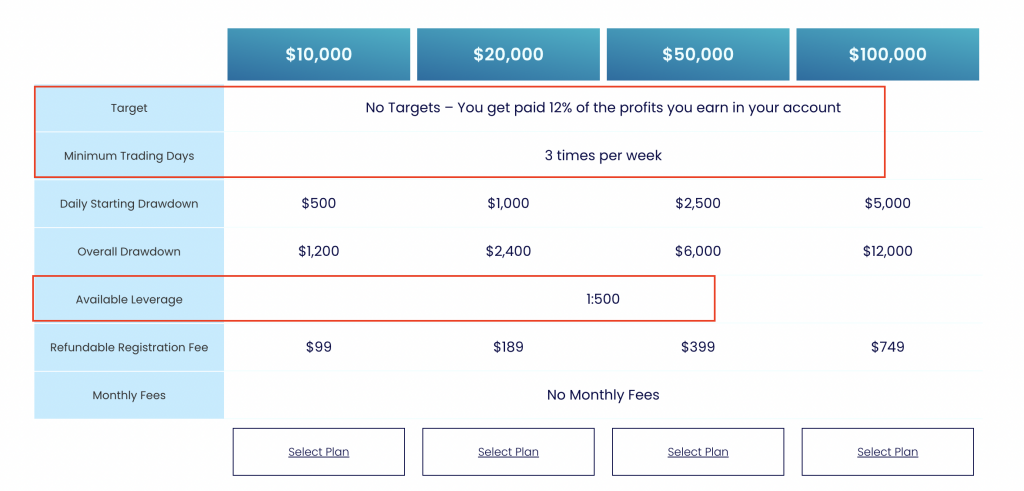The width and height of the screenshot is (1024, 491).
Task: Click the $100,000 column header
Action: pos(888,54)
